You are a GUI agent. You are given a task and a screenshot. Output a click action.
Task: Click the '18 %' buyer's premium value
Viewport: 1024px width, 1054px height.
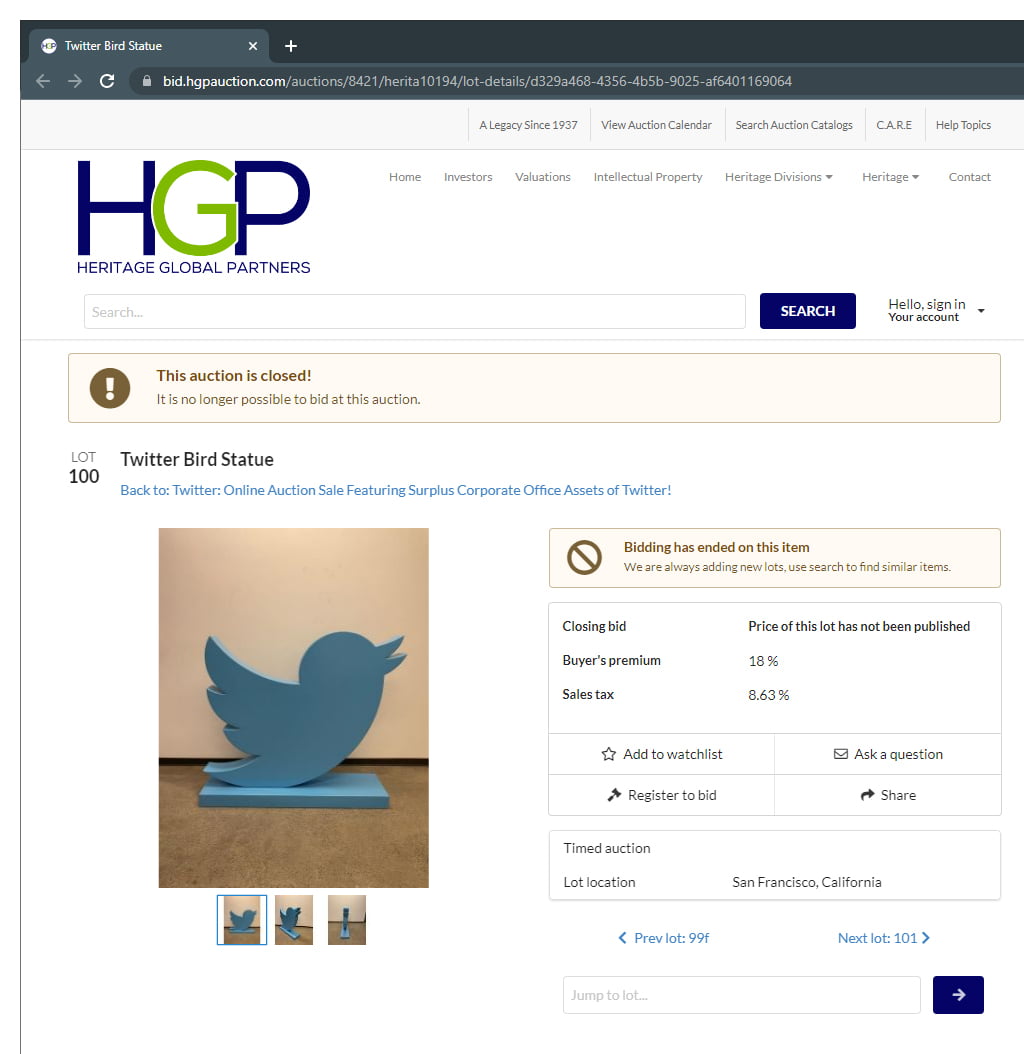tap(763, 661)
